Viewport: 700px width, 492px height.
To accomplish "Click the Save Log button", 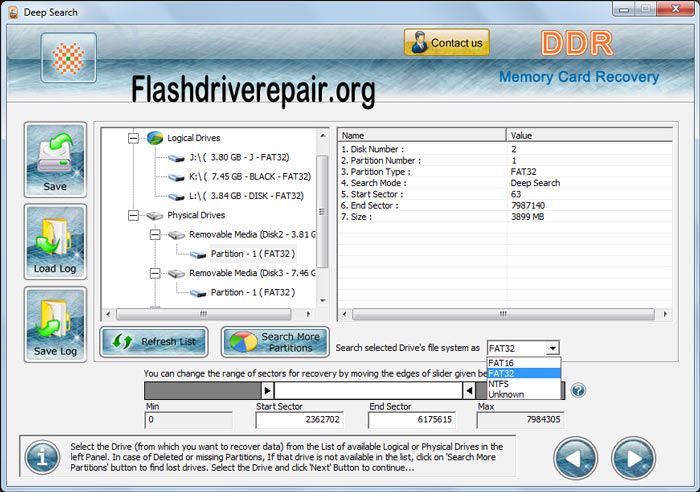I will (55, 325).
